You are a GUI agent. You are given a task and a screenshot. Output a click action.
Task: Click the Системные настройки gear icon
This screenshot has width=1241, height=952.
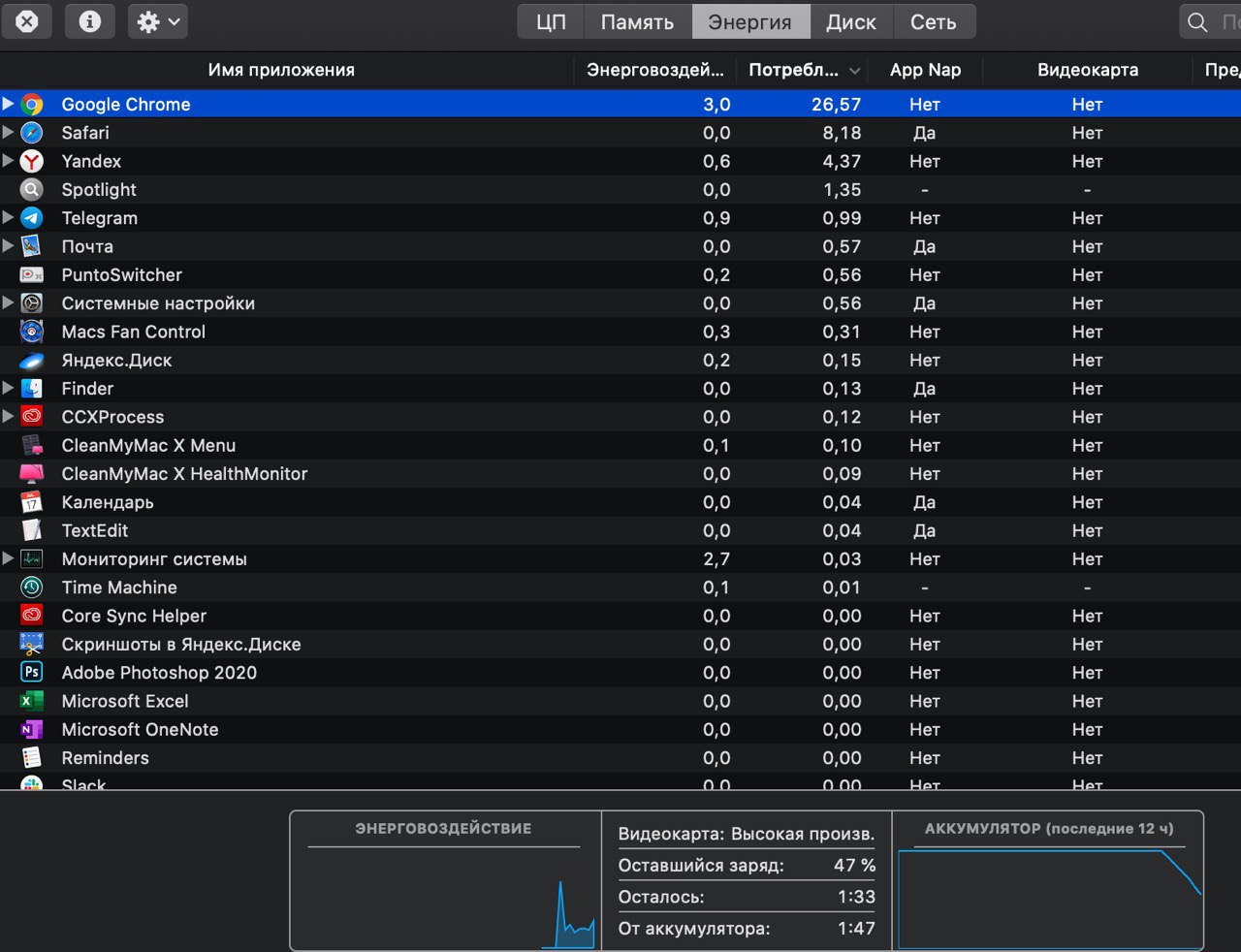(x=32, y=303)
